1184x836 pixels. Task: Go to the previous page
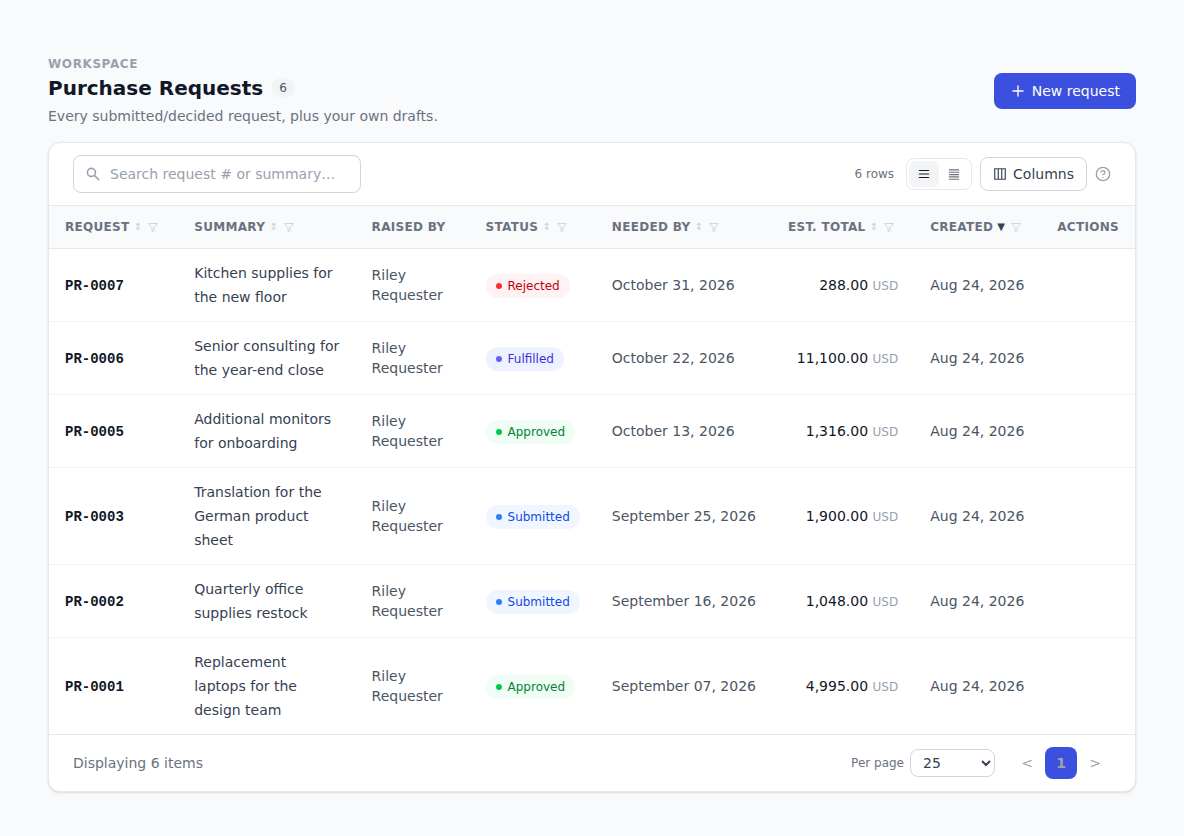[x=1027, y=764]
